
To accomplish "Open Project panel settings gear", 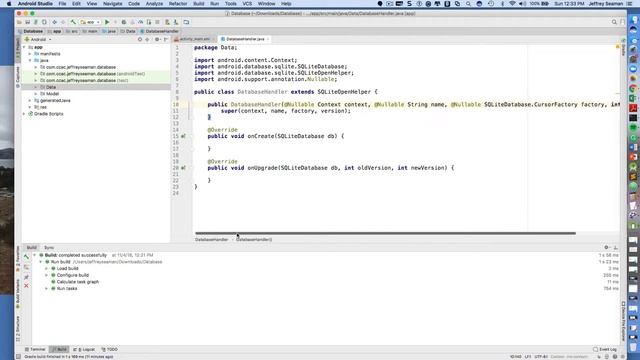I will coord(157,40).
